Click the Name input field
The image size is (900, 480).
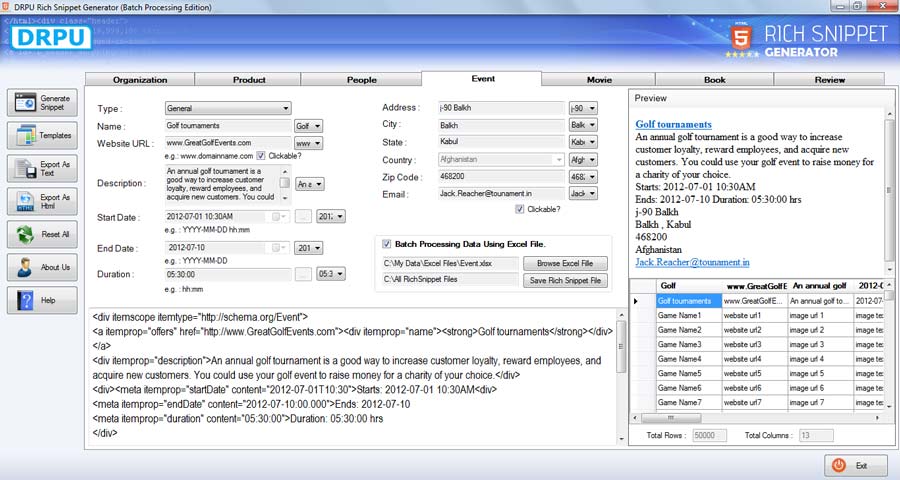click(x=228, y=126)
